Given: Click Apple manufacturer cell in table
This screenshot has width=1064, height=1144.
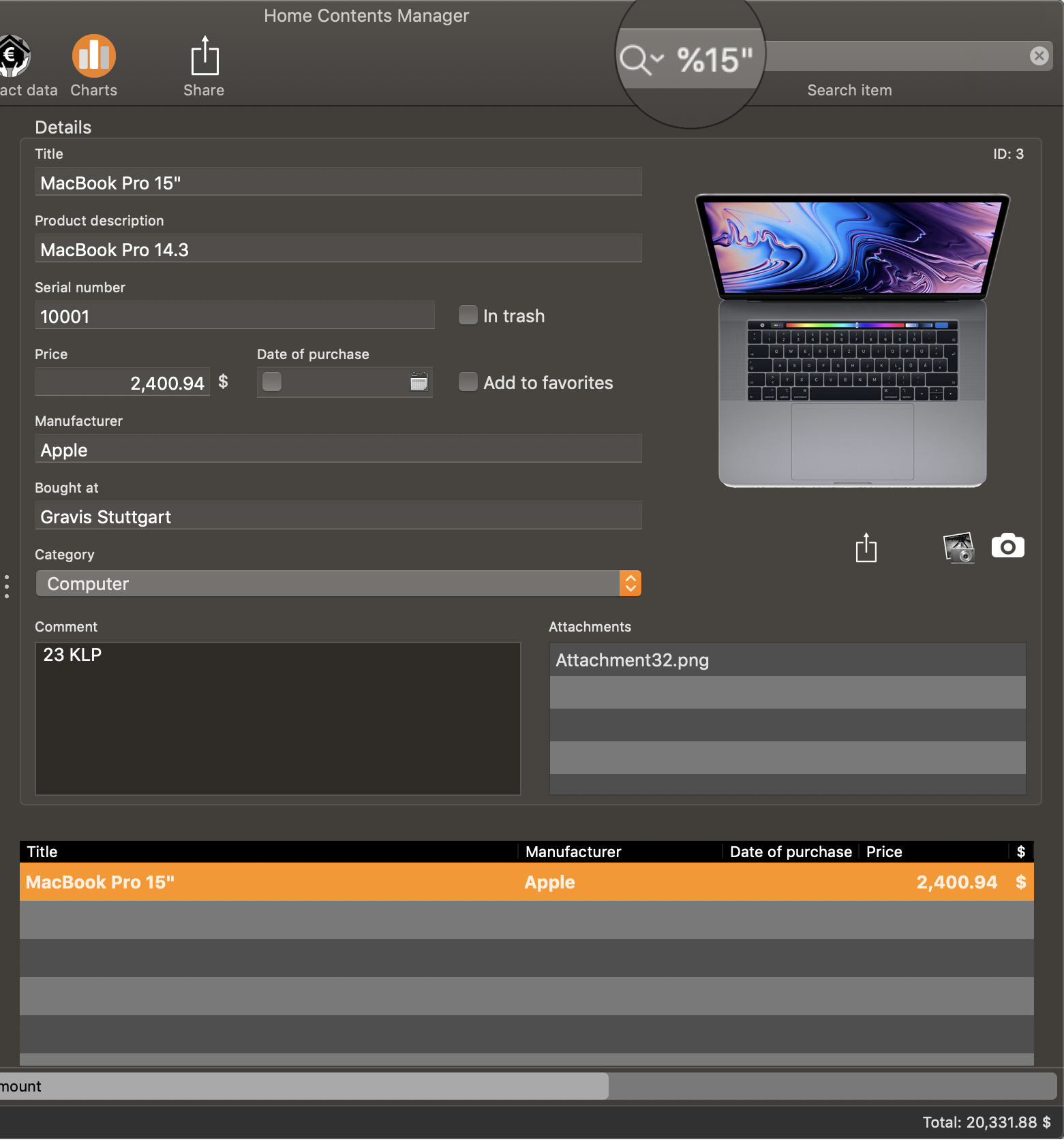Looking at the screenshot, I should tap(550, 882).
